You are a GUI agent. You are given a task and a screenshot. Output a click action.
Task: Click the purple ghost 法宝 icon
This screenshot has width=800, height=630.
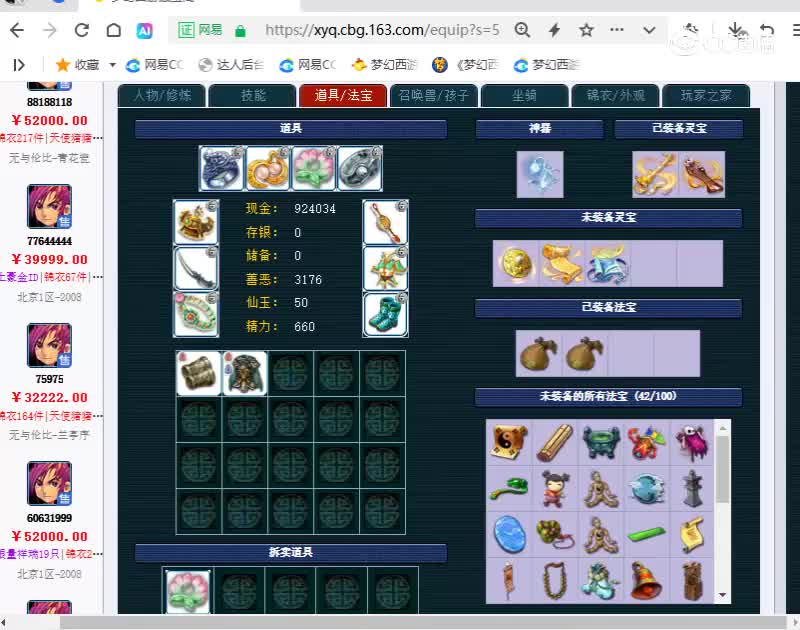[x=692, y=442]
